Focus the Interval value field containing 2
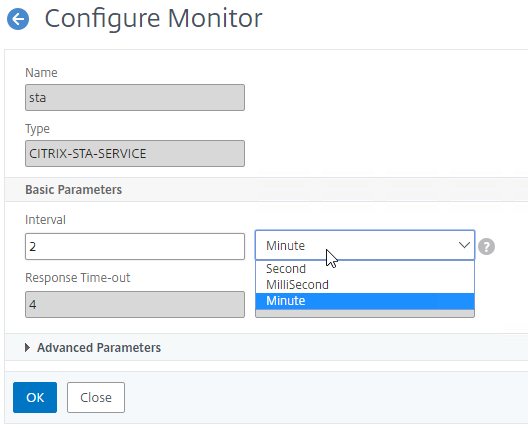The image size is (528, 424). pyautogui.click(x=135, y=247)
